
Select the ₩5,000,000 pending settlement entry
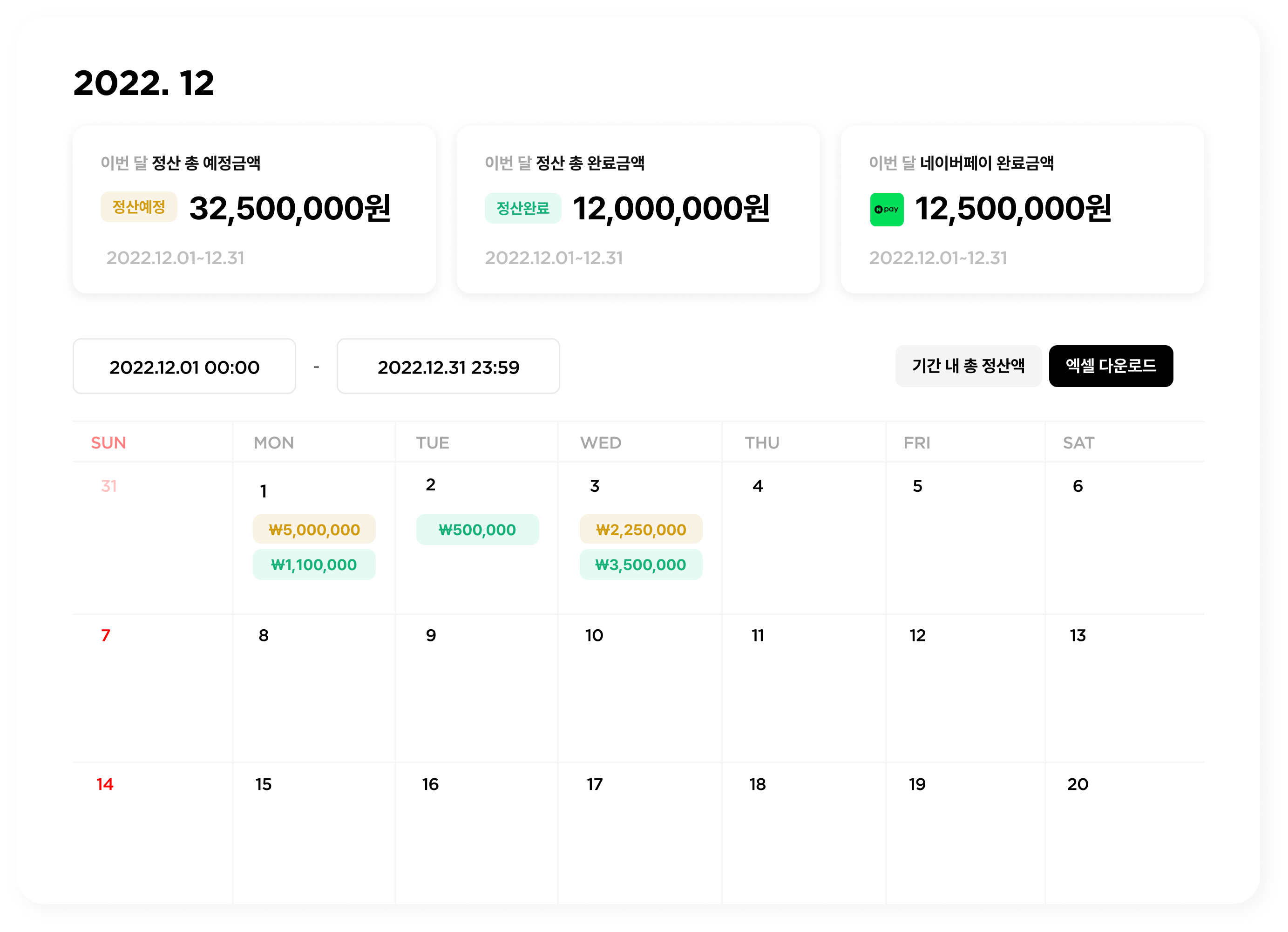[314, 530]
